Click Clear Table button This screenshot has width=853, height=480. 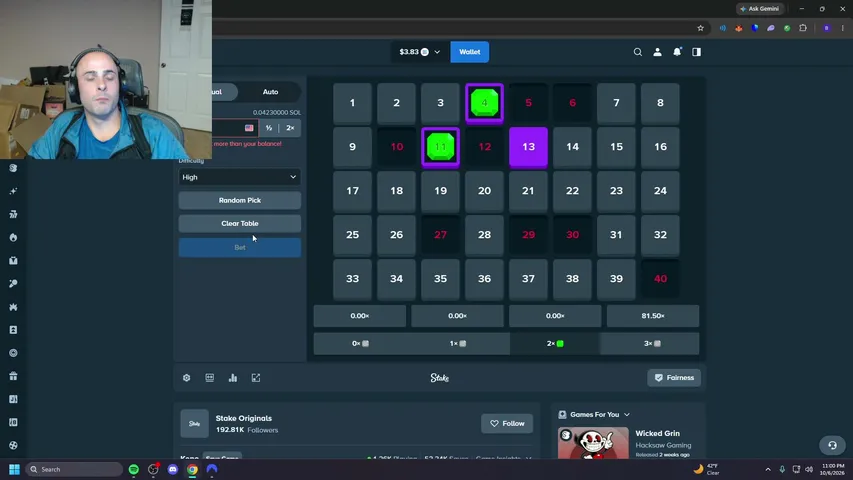pyautogui.click(x=239, y=224)
